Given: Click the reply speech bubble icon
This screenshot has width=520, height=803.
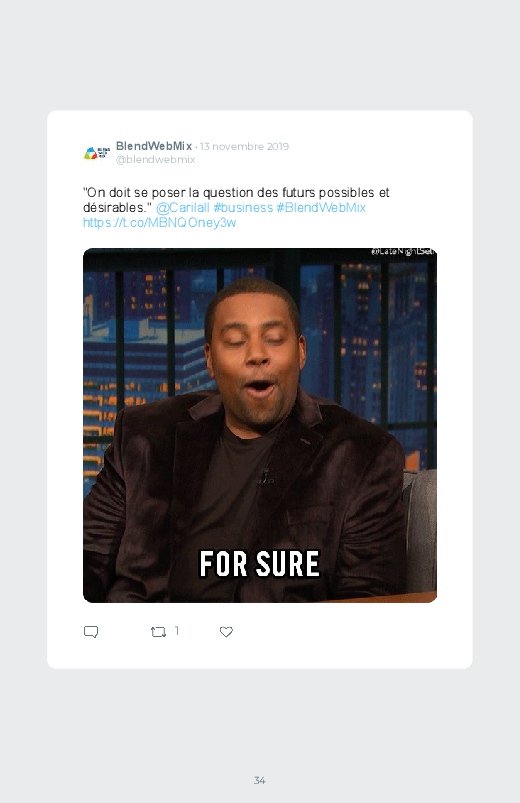Looking at the screenshot, I should tap(91, 632).
